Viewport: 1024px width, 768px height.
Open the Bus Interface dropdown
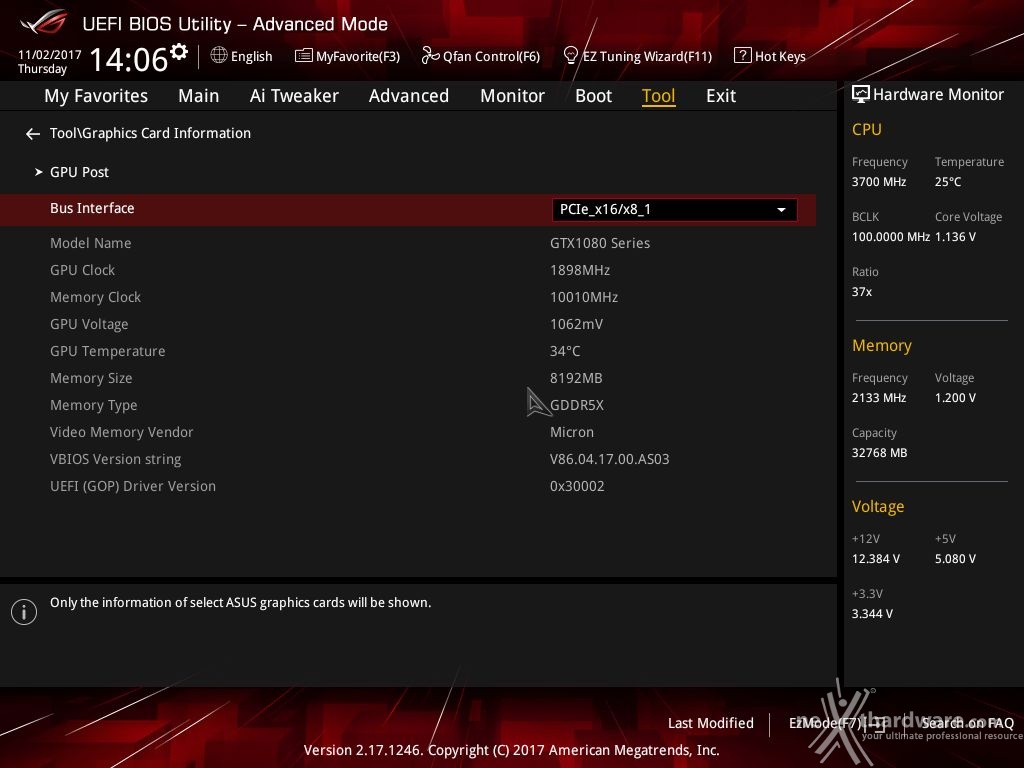click(674, 210)
